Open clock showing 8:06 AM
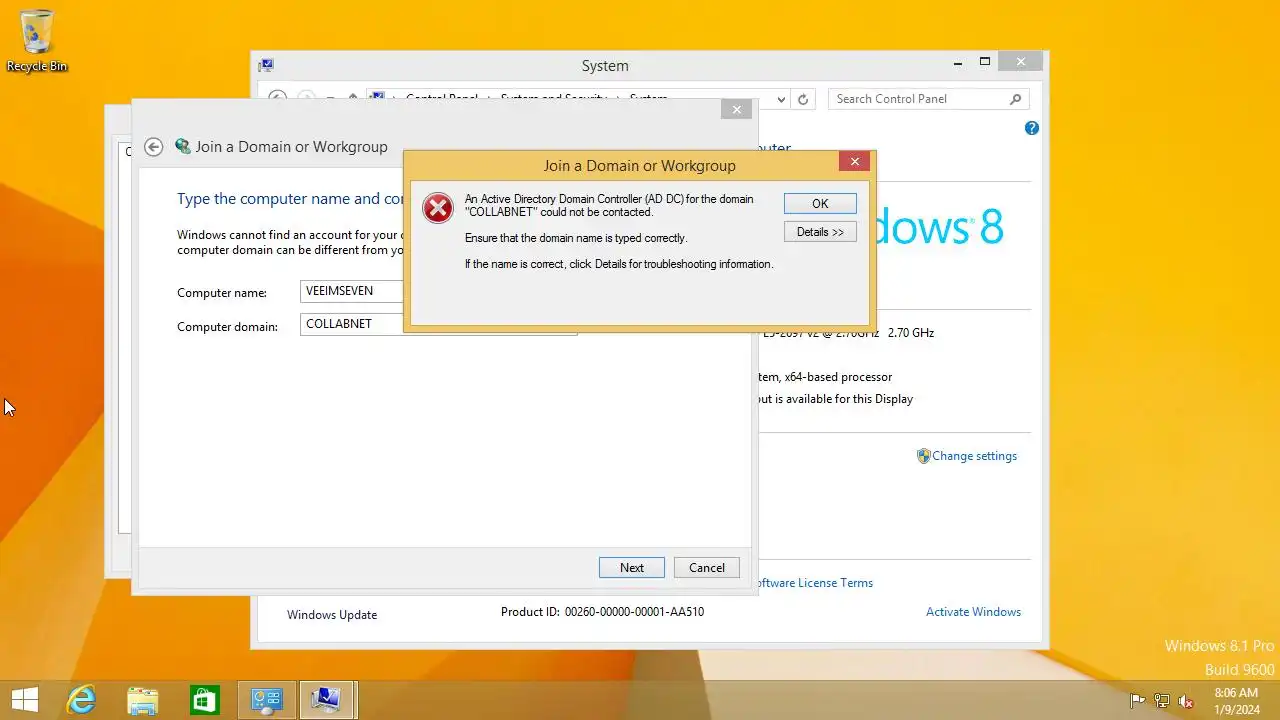Screen dimensions: 1280x720 pos(1236,700)
